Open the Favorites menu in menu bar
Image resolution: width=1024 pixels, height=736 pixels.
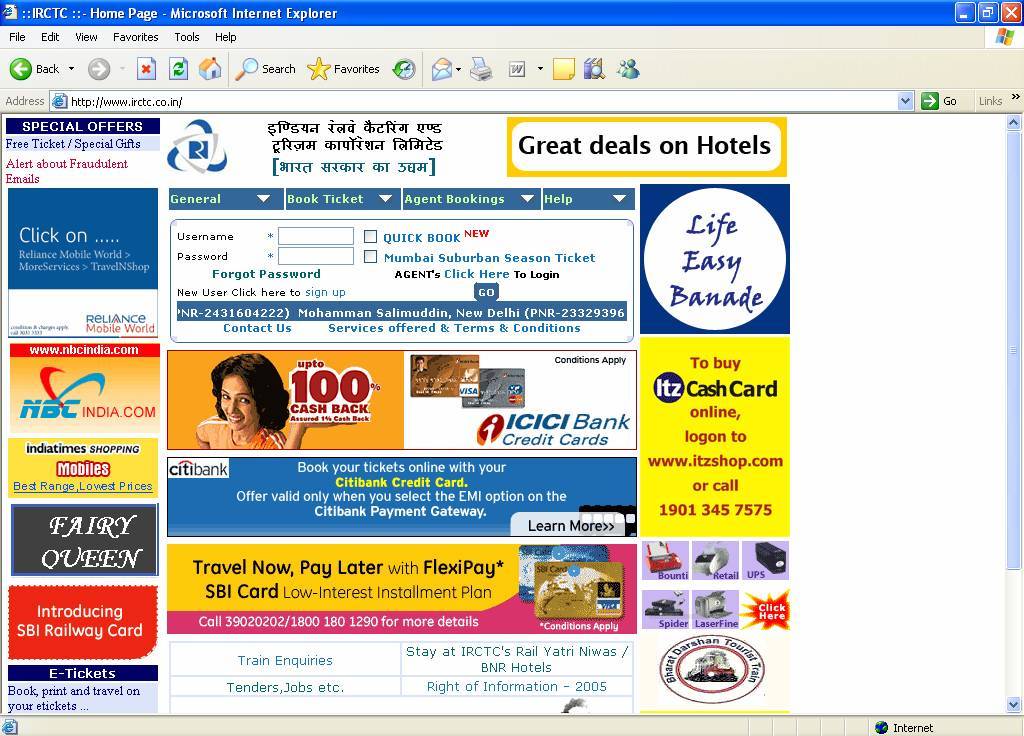tap(135, 37)
